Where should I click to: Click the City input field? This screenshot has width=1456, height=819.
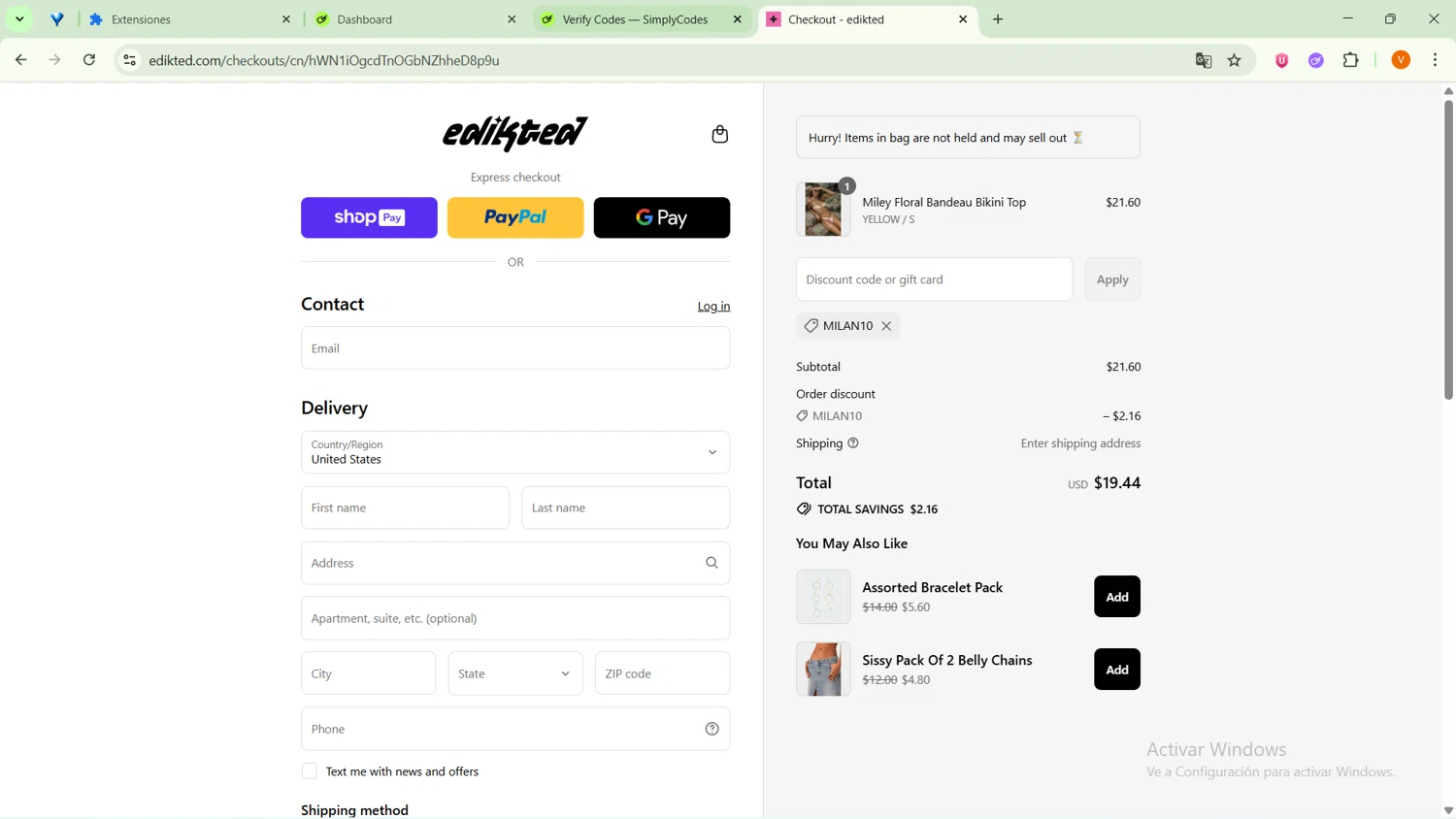[369, 673]
